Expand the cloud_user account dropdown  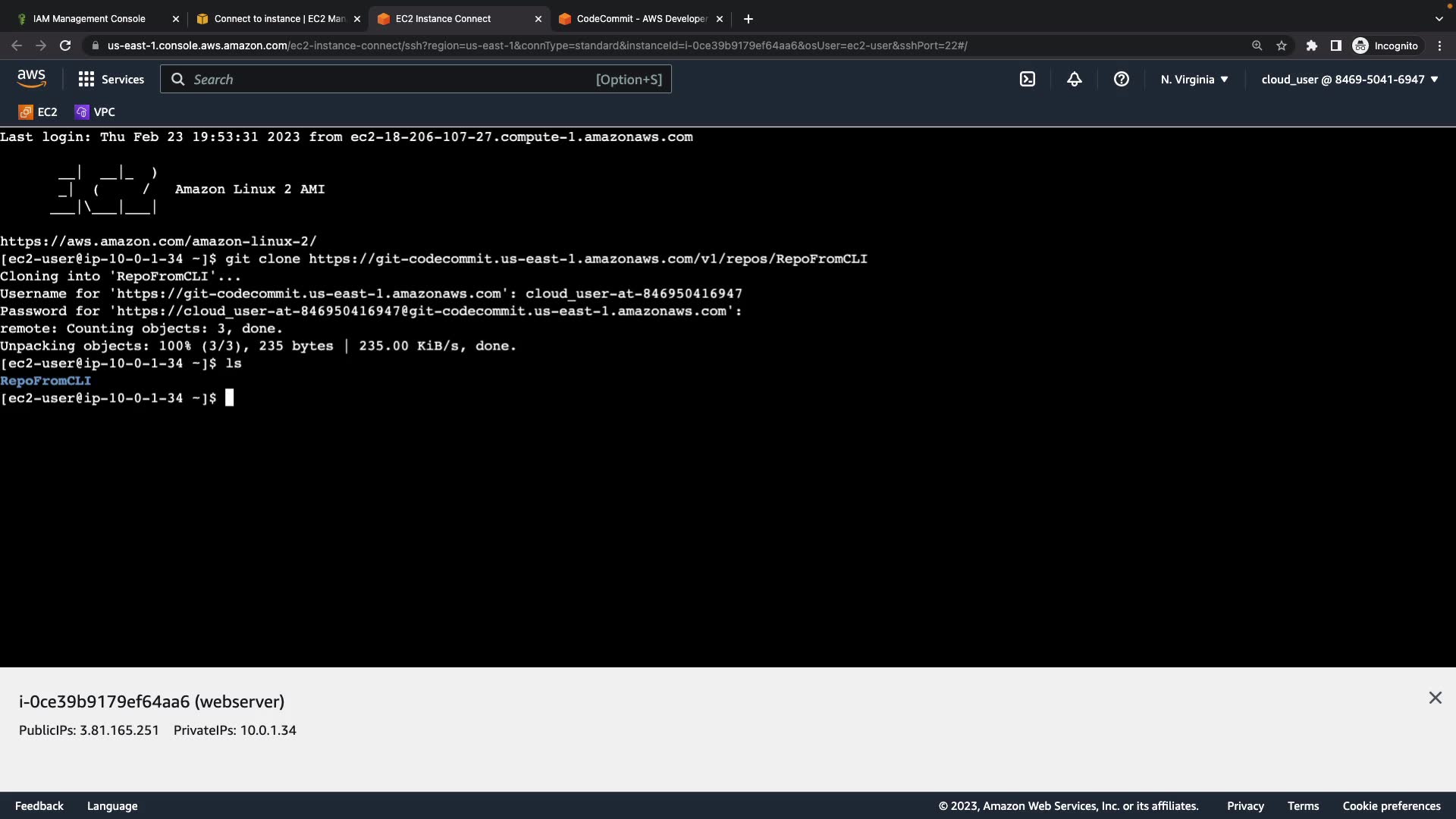click(x=1349, y=79)
